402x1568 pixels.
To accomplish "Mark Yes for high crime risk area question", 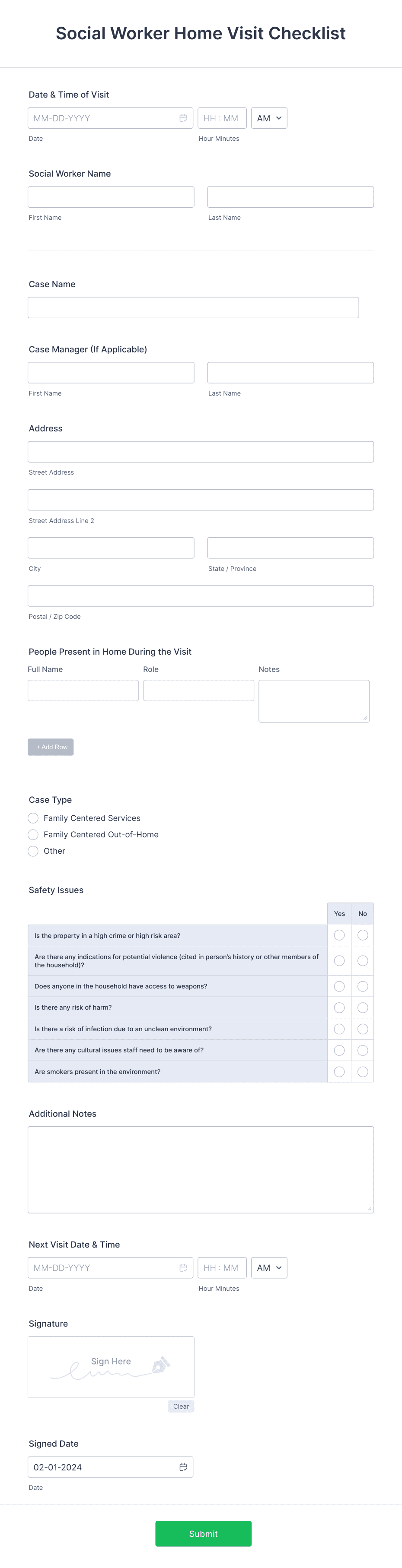I will (339, 935).
